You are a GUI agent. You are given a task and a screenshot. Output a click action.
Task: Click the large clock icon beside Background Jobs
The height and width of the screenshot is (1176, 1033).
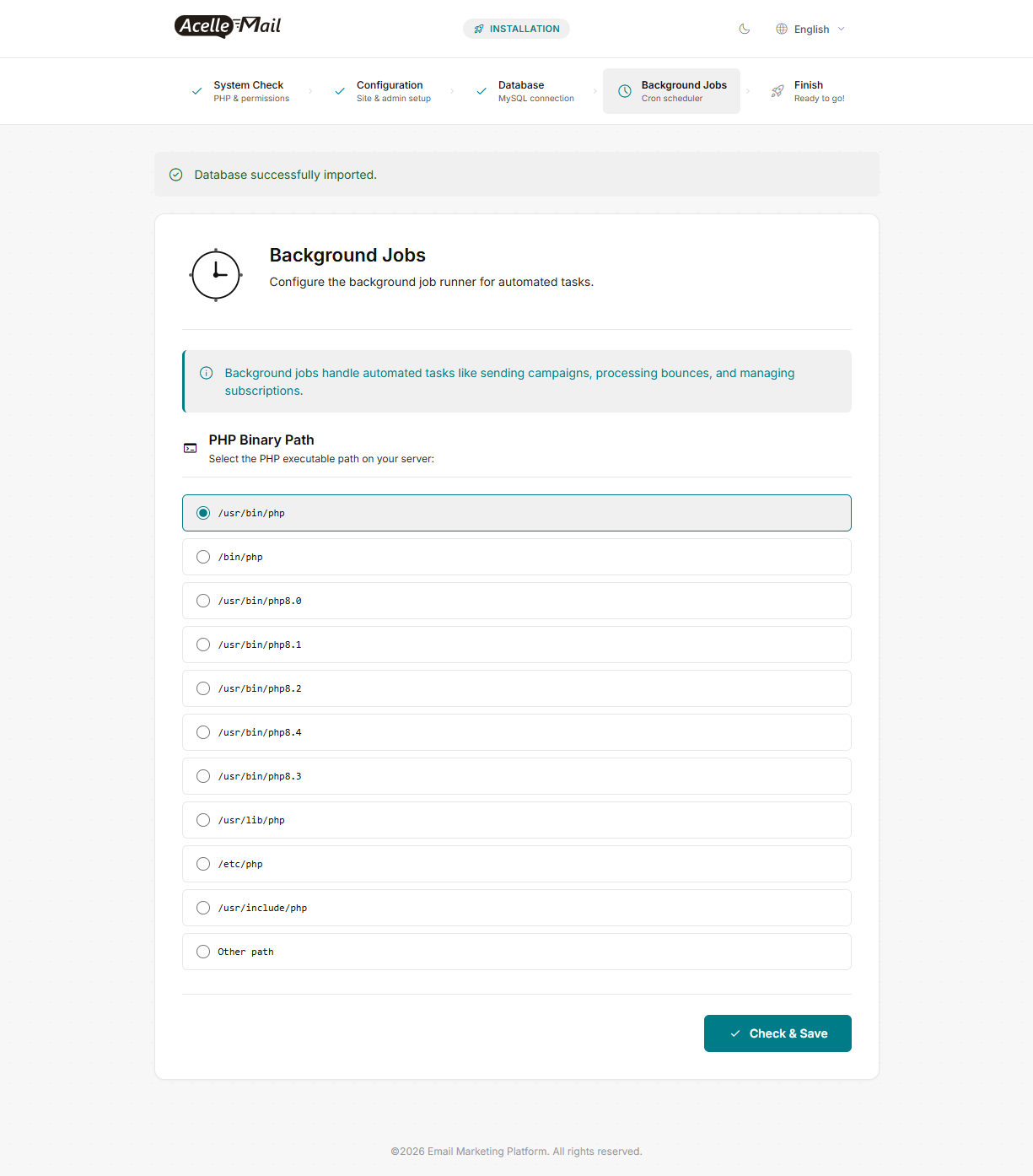tap(216, 275)
